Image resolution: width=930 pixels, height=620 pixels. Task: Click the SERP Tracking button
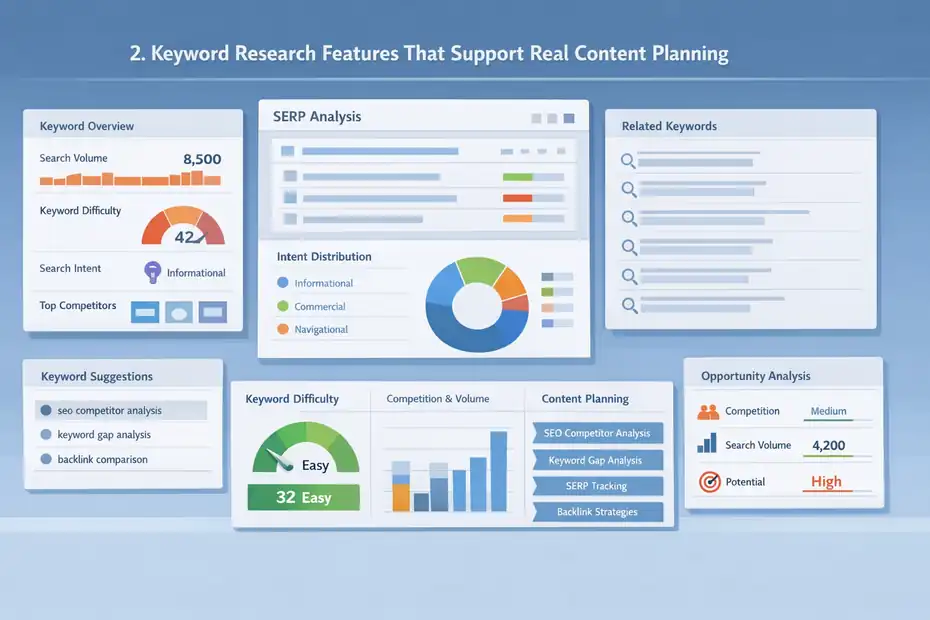(597, 486)
